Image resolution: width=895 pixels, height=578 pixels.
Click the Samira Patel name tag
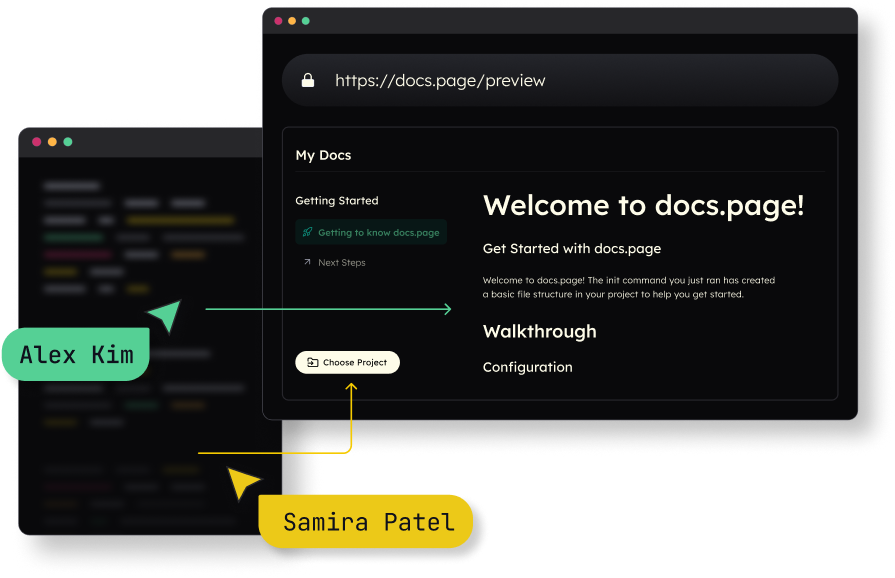point(367,521)
